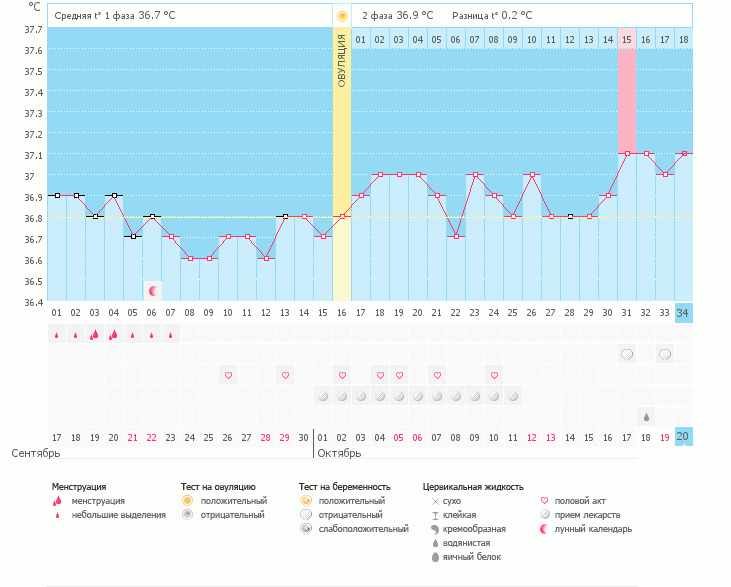The height and width of the screenshot is (587, 731).
Task: Click the medication pill icon on day 15
Action: tap(323, 396)
